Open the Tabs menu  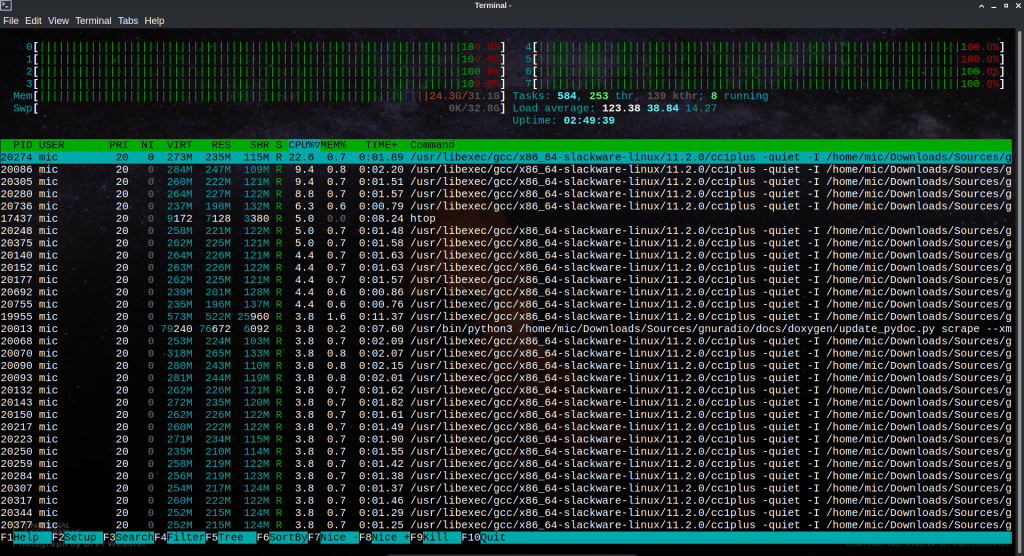click(x=128, y=20)
